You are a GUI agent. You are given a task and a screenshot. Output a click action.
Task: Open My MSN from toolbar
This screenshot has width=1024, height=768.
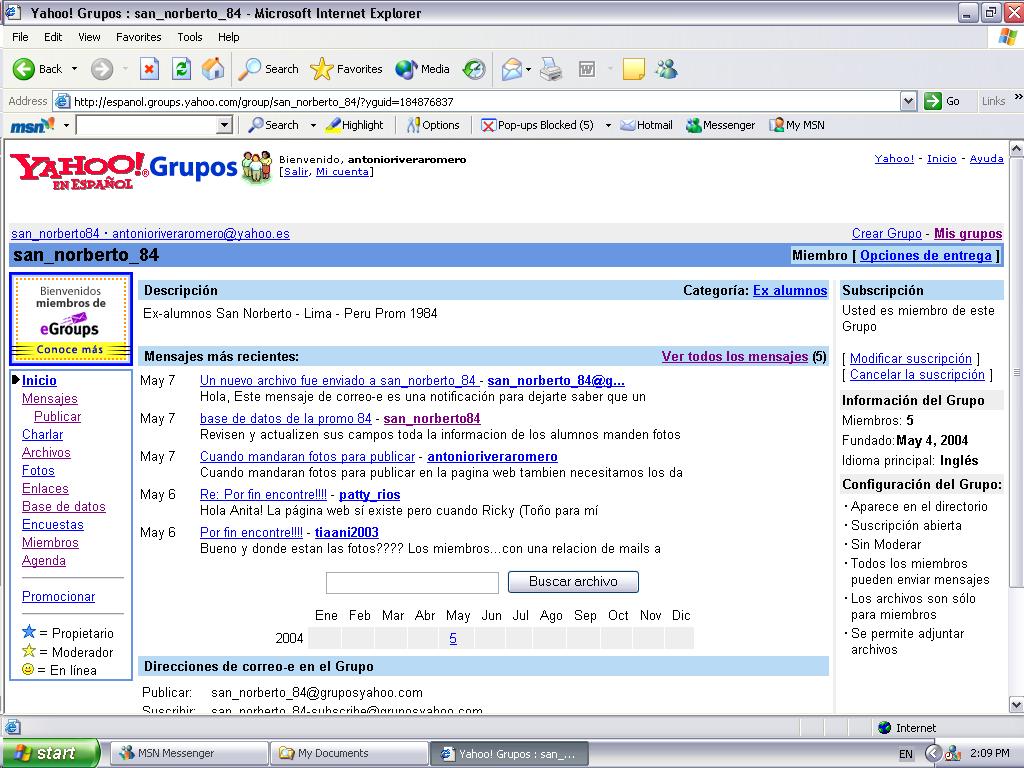(x=797, y=125)
